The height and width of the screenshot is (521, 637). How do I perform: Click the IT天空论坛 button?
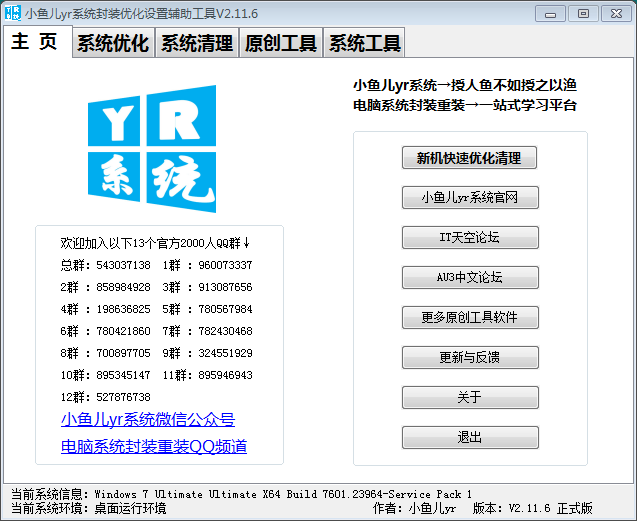[x=470, y=238]
